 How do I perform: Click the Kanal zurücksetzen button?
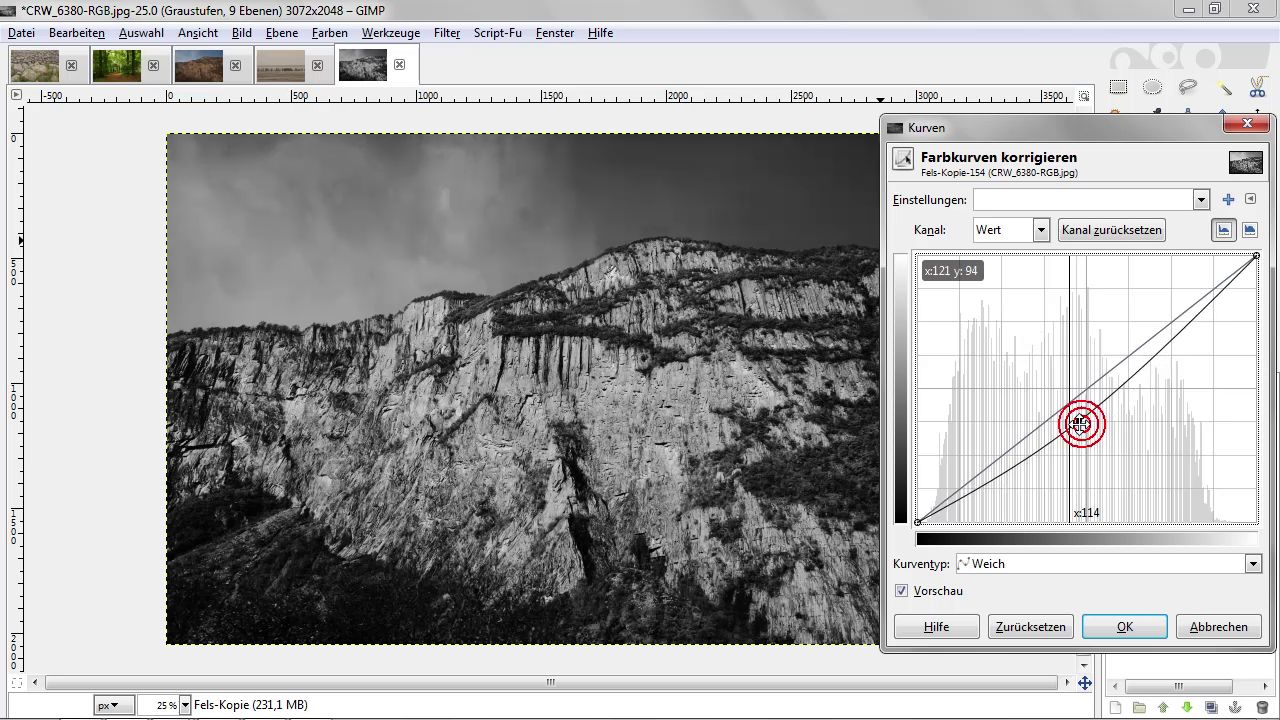1112,230
